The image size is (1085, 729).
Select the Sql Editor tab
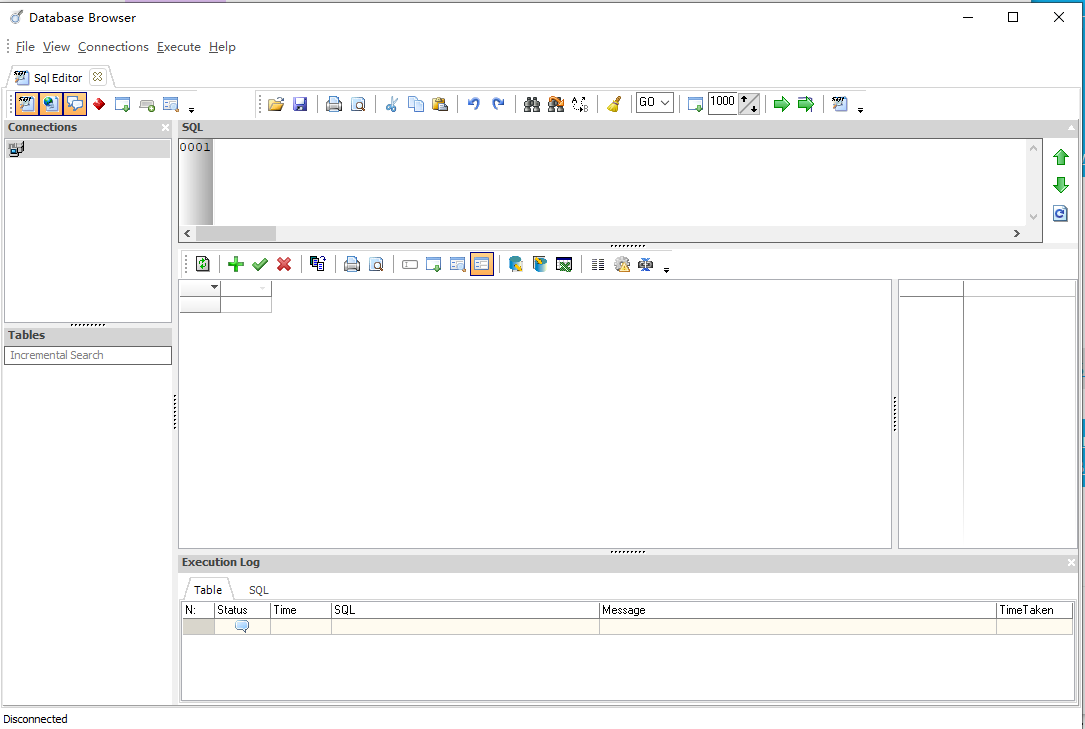tap(57, 77)
